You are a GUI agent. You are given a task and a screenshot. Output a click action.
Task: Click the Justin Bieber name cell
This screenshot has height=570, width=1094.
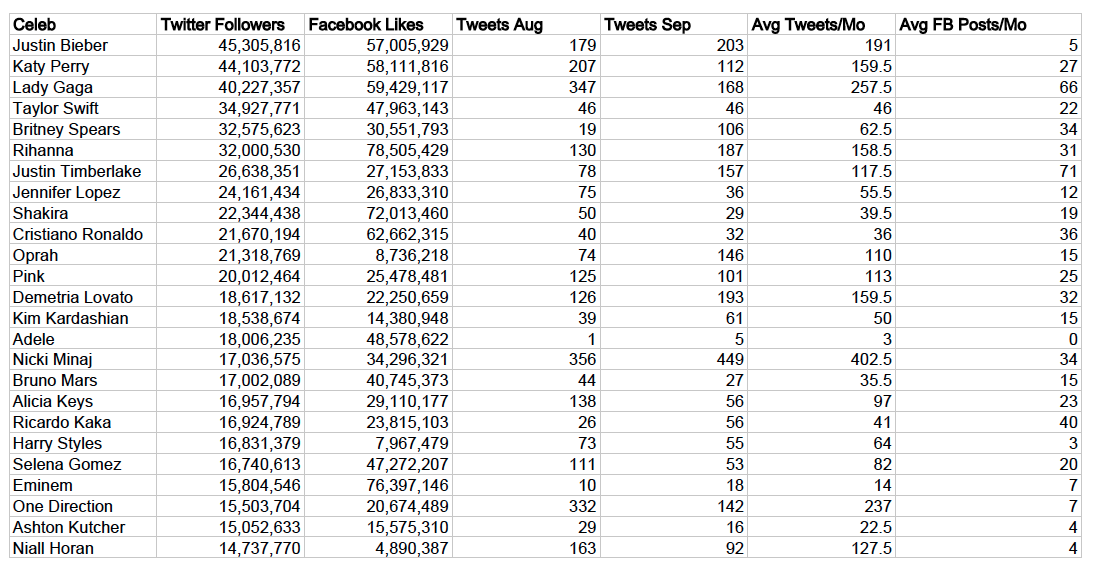coord(83,45)
